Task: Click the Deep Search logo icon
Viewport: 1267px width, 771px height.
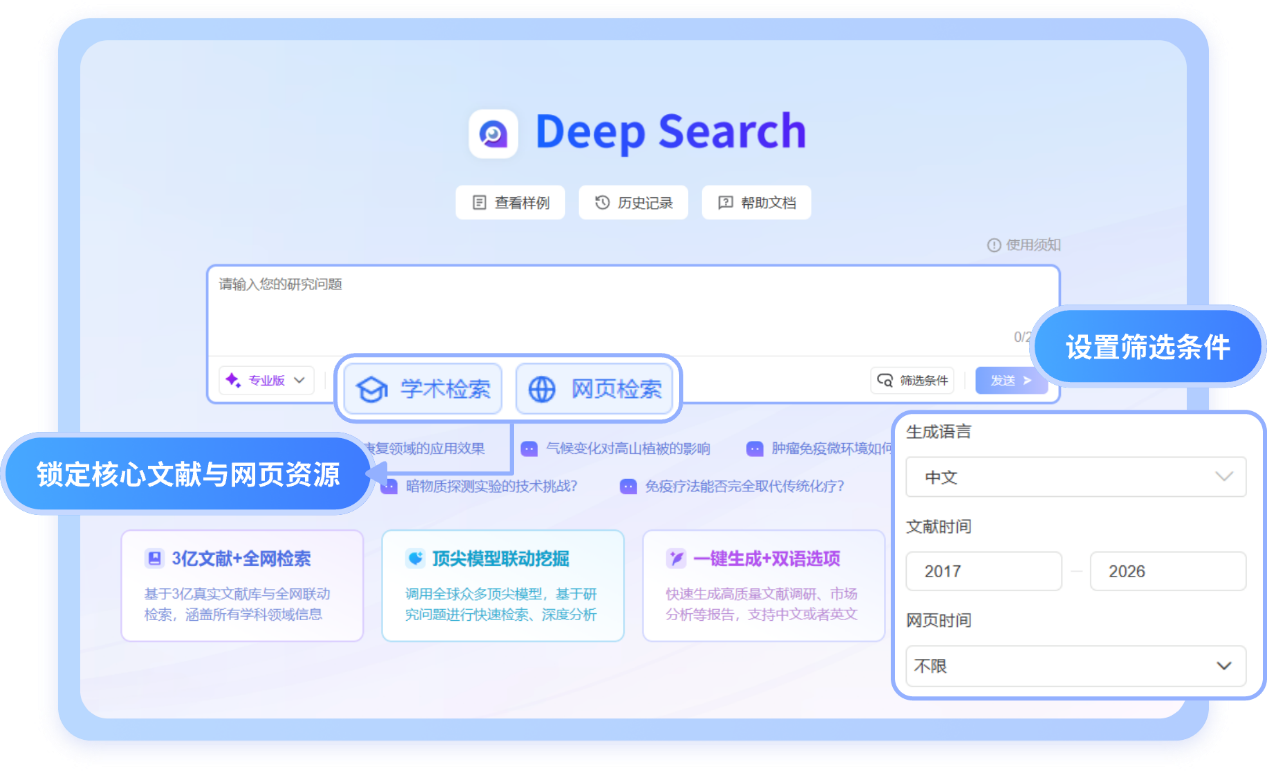Action: [492, 131]
